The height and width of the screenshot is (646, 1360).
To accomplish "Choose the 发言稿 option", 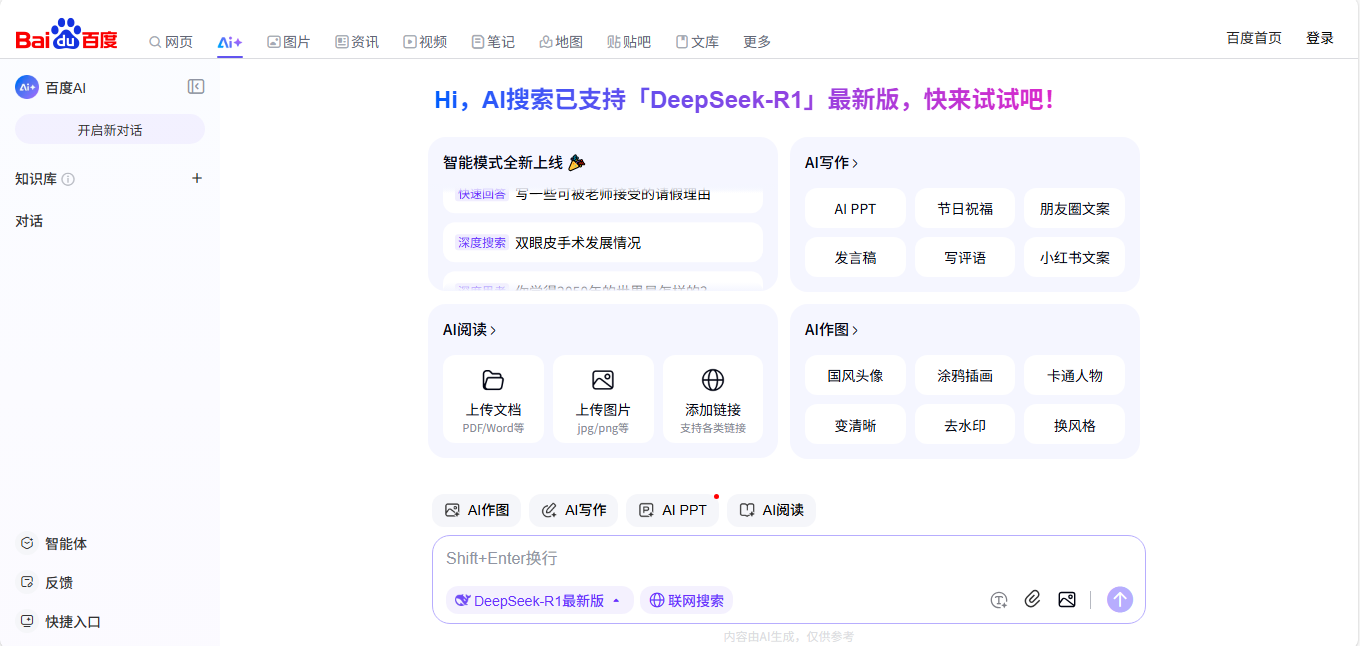I will pyautogui.click(x=855, y=258).
